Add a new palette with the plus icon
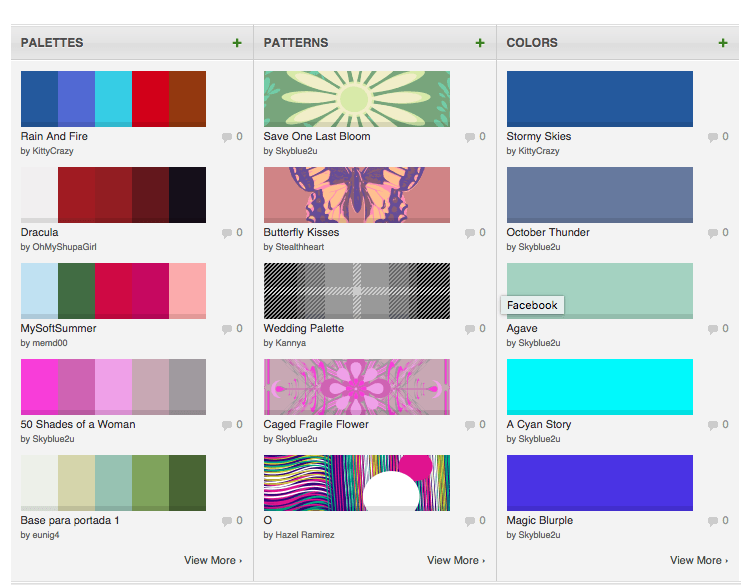Screen dimensions: 747x585 point(237,43)
